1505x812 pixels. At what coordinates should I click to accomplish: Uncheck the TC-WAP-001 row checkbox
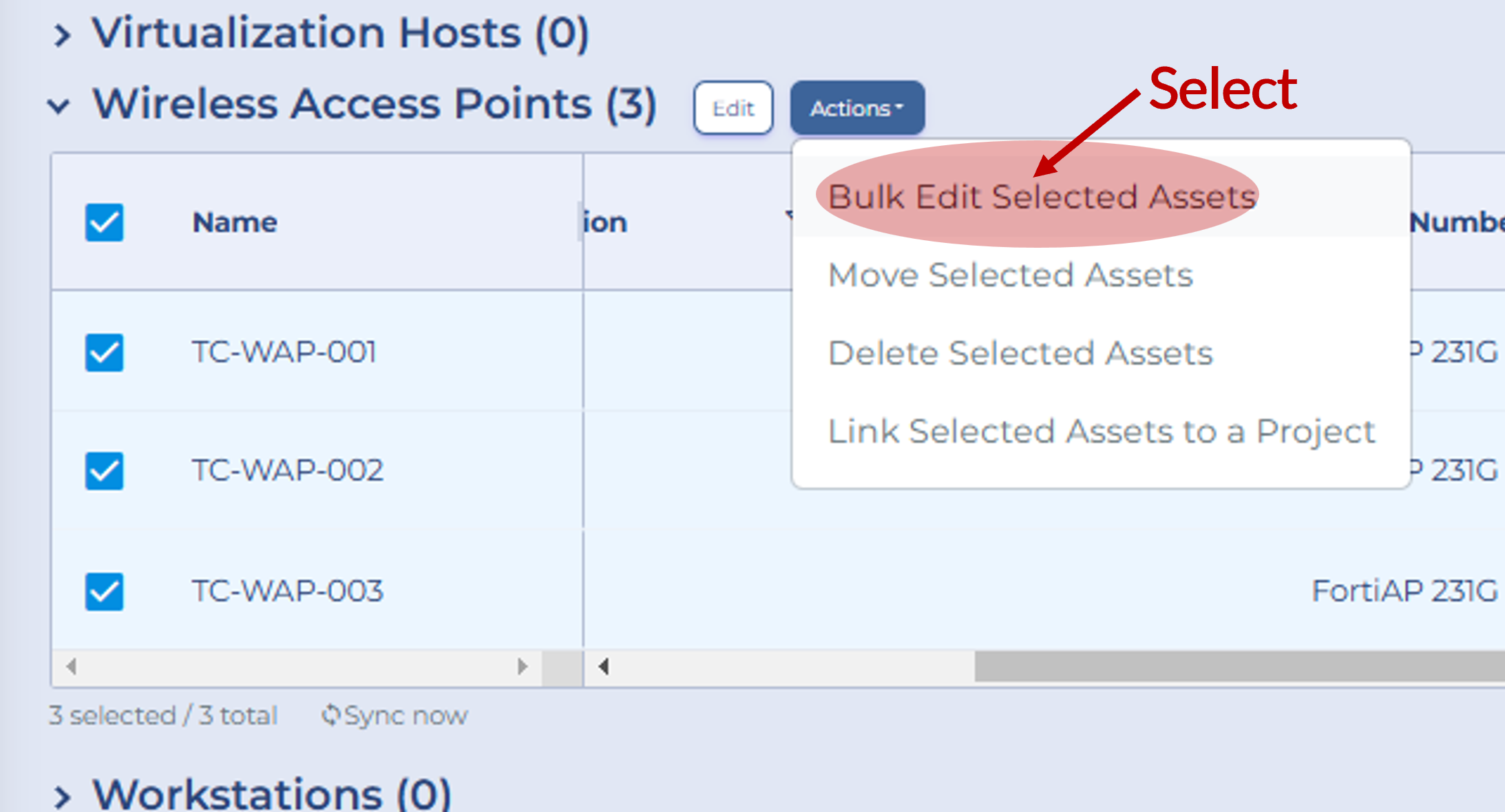tap(105, 352)
